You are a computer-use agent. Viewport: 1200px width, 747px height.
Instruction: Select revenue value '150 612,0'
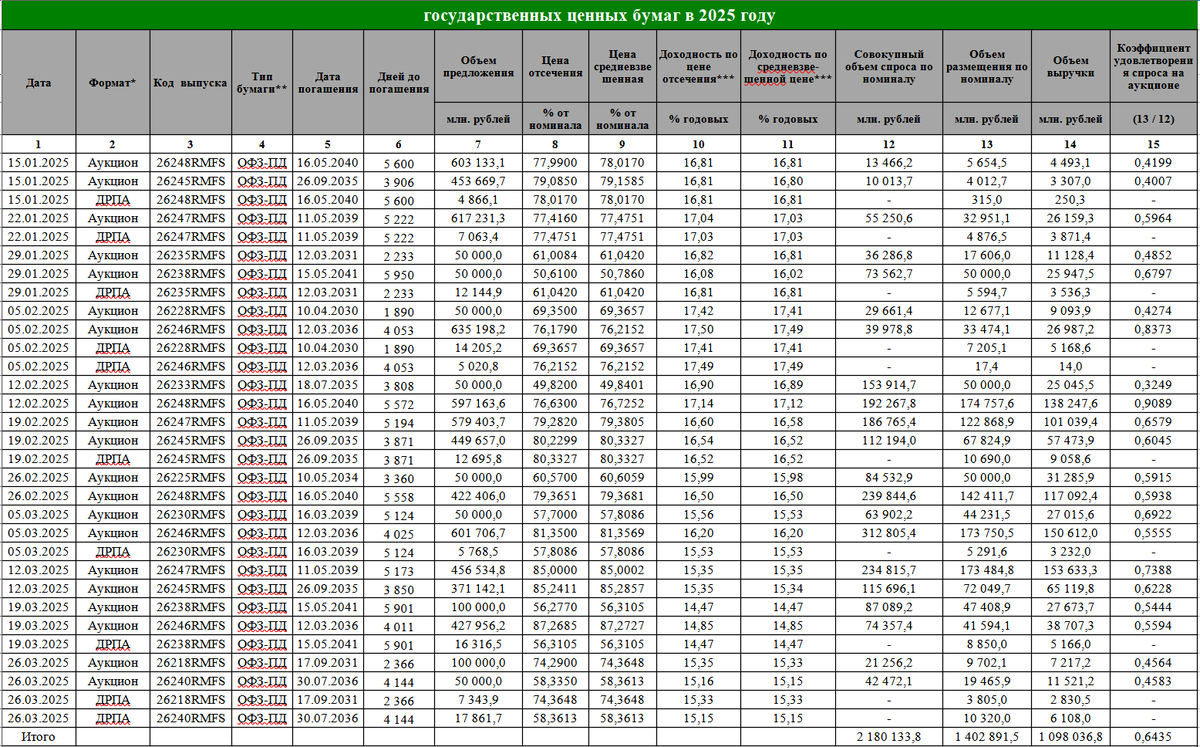coord(1071,533)
